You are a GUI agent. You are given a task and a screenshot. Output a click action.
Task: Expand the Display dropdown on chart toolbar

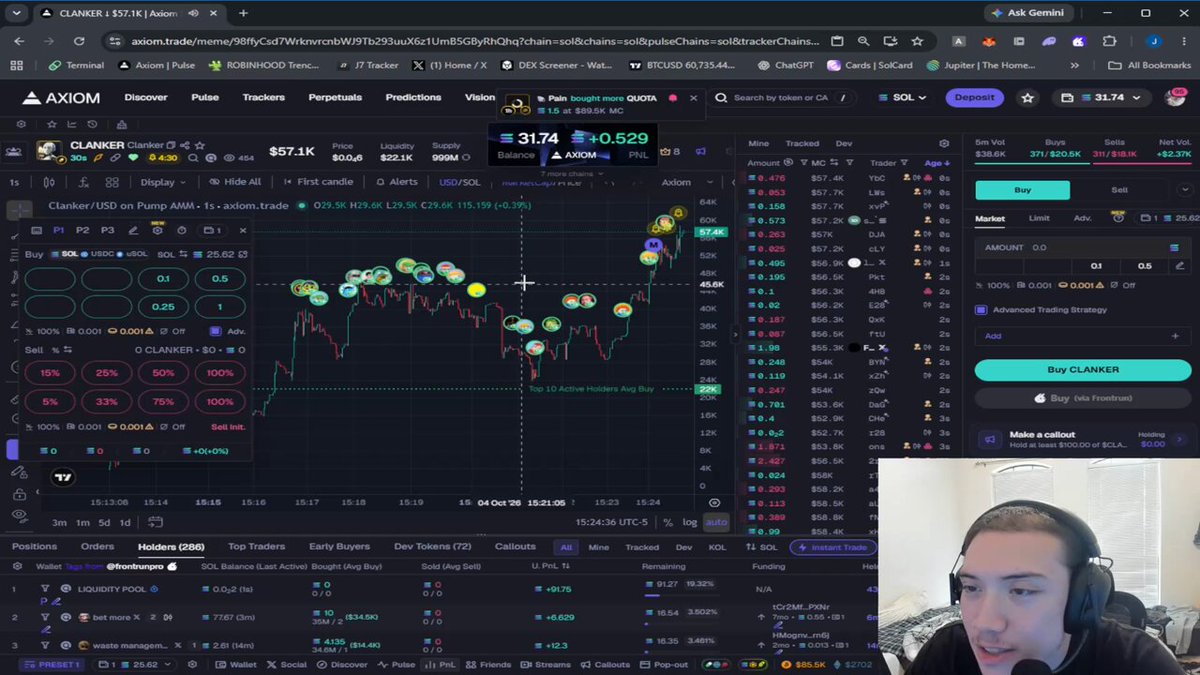[163, 182]
